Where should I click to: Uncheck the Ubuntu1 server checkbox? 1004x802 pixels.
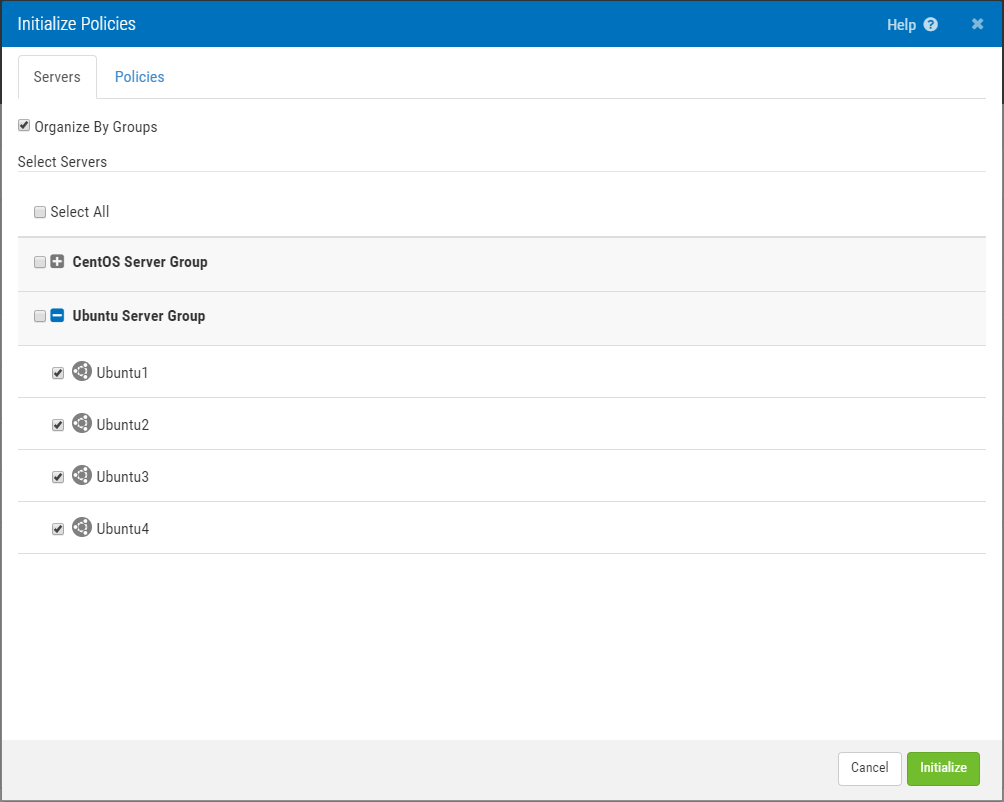pyautogui.click(x=58, y=373)
